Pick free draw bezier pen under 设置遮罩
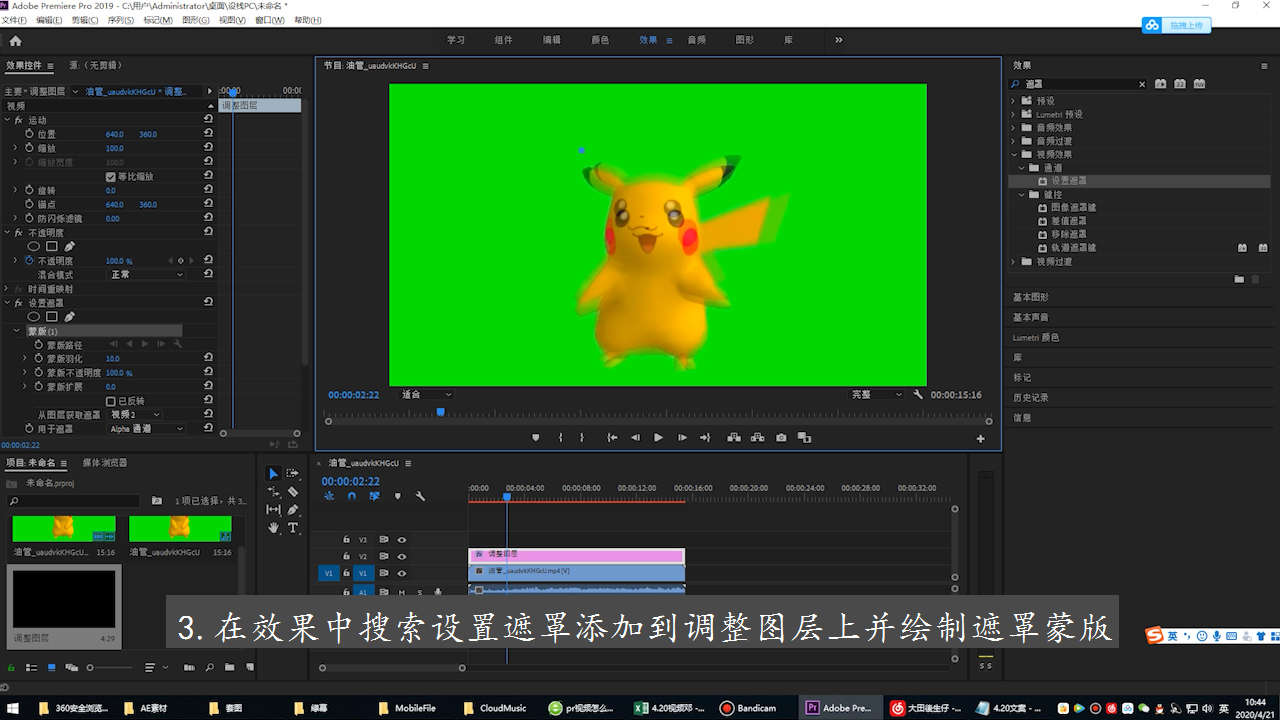Screen dimensions: 1280x720 point(69,317)
